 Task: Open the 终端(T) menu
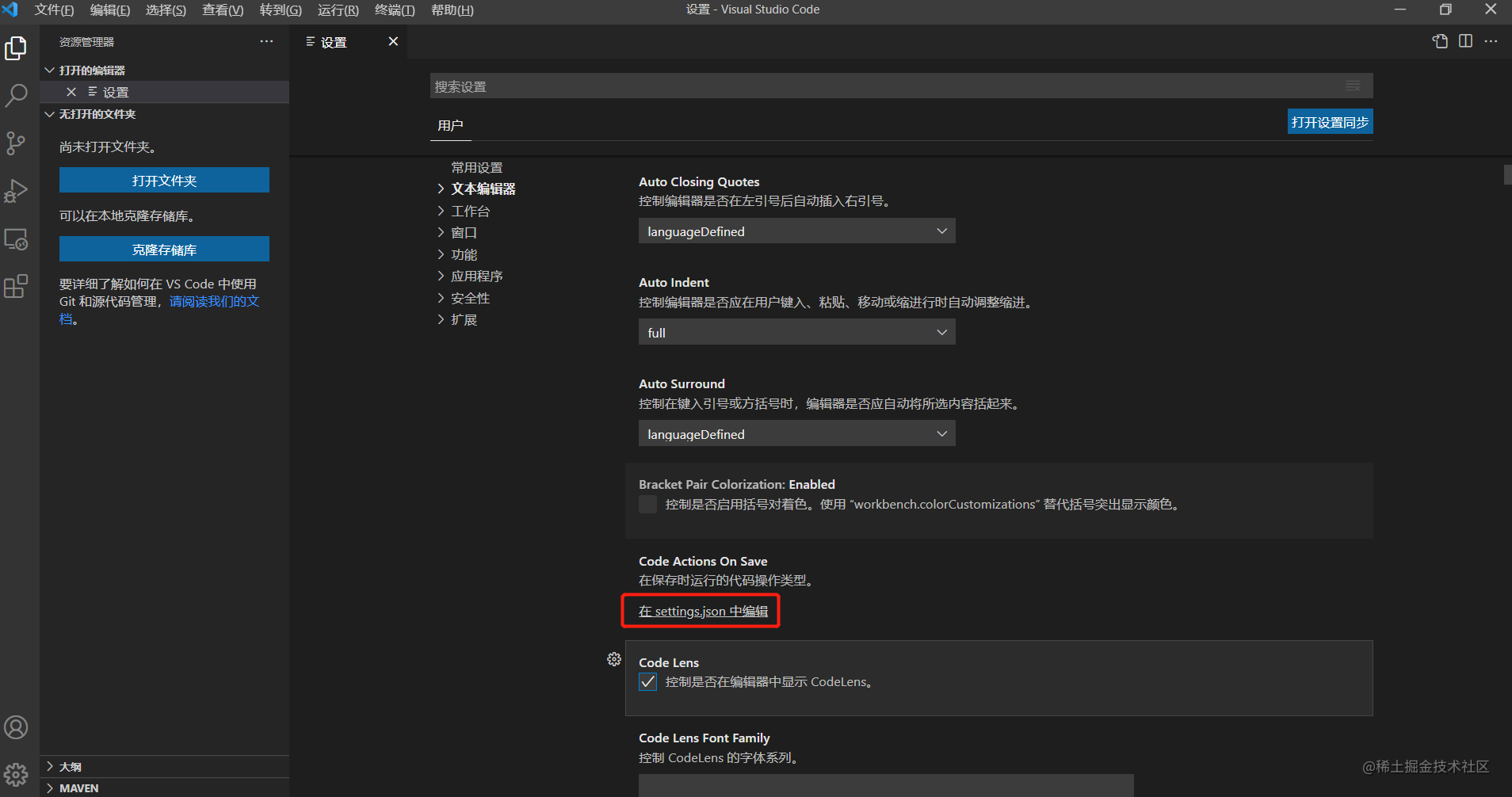click(395, 10)
